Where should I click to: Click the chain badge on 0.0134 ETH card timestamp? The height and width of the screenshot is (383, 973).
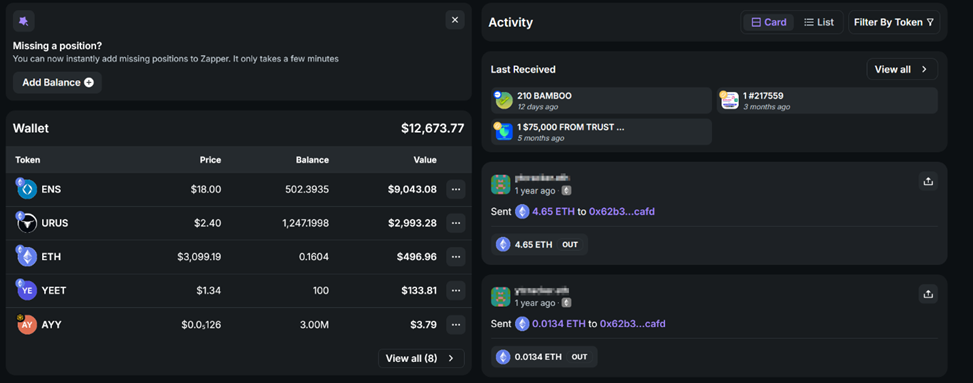(567, 302)
